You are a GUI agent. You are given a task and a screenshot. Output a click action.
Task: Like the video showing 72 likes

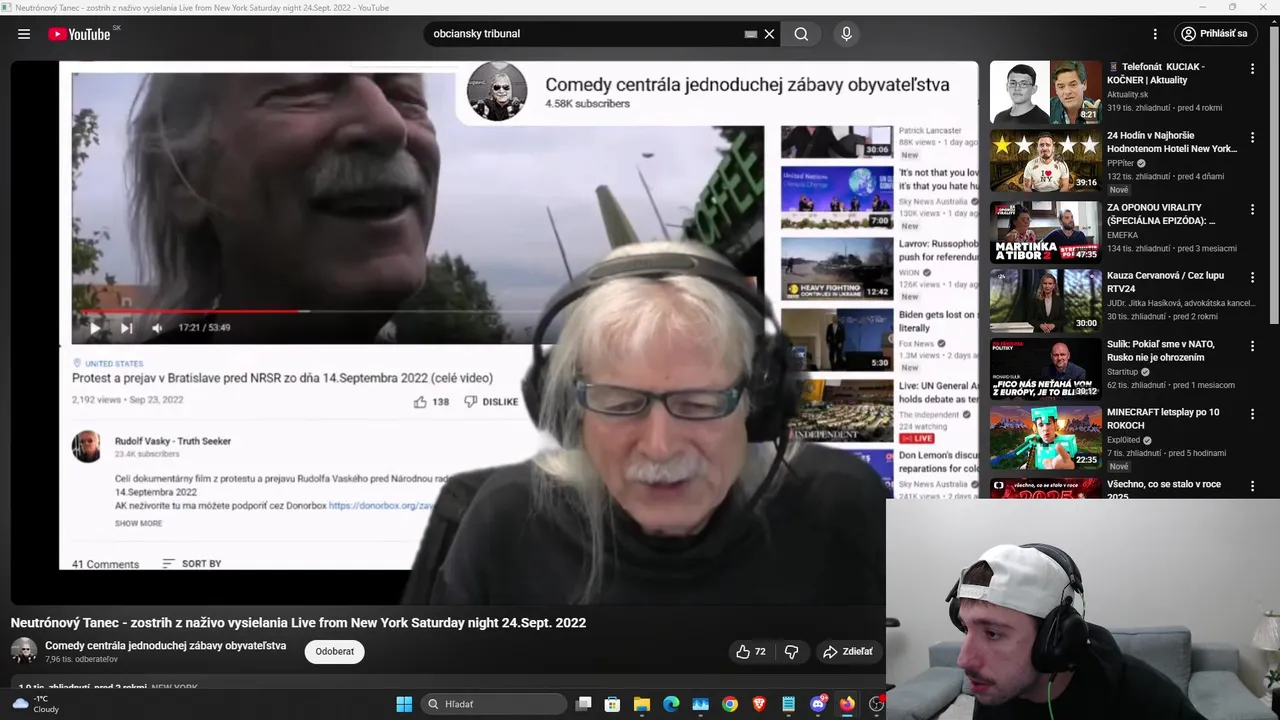click(751, 652)
